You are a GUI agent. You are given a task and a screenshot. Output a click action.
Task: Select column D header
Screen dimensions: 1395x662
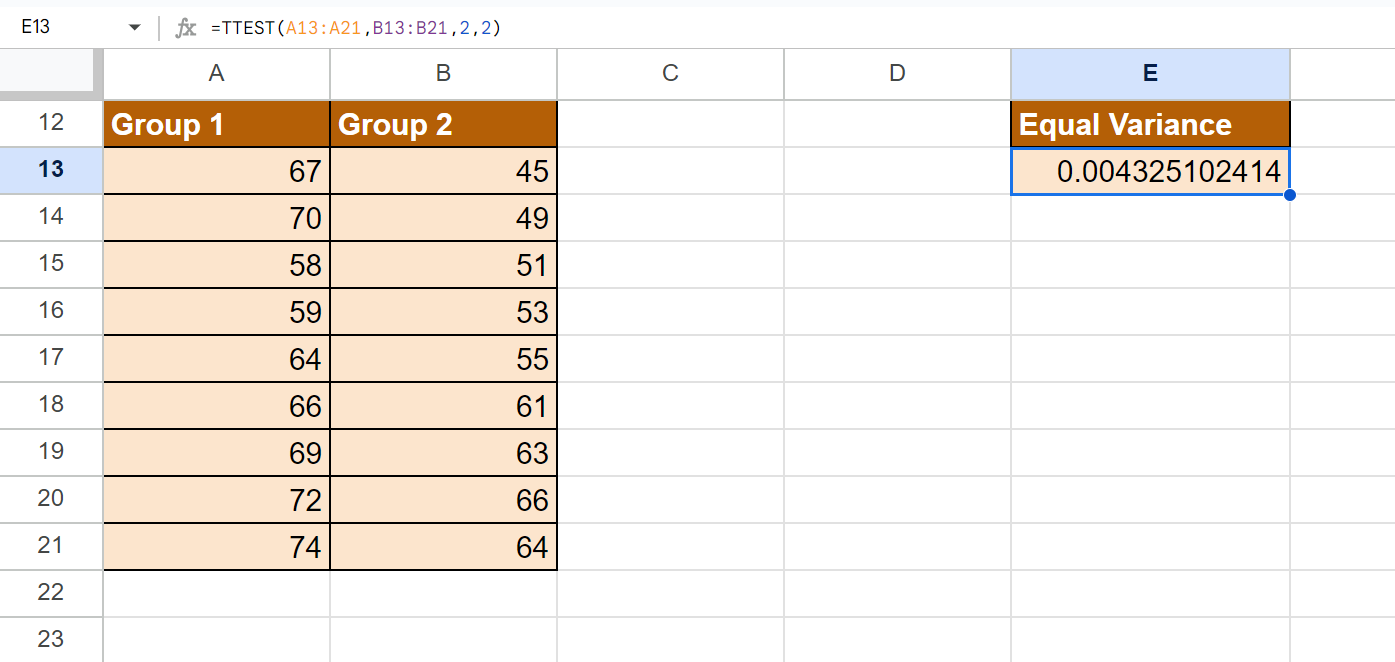[x=898, y=73]
